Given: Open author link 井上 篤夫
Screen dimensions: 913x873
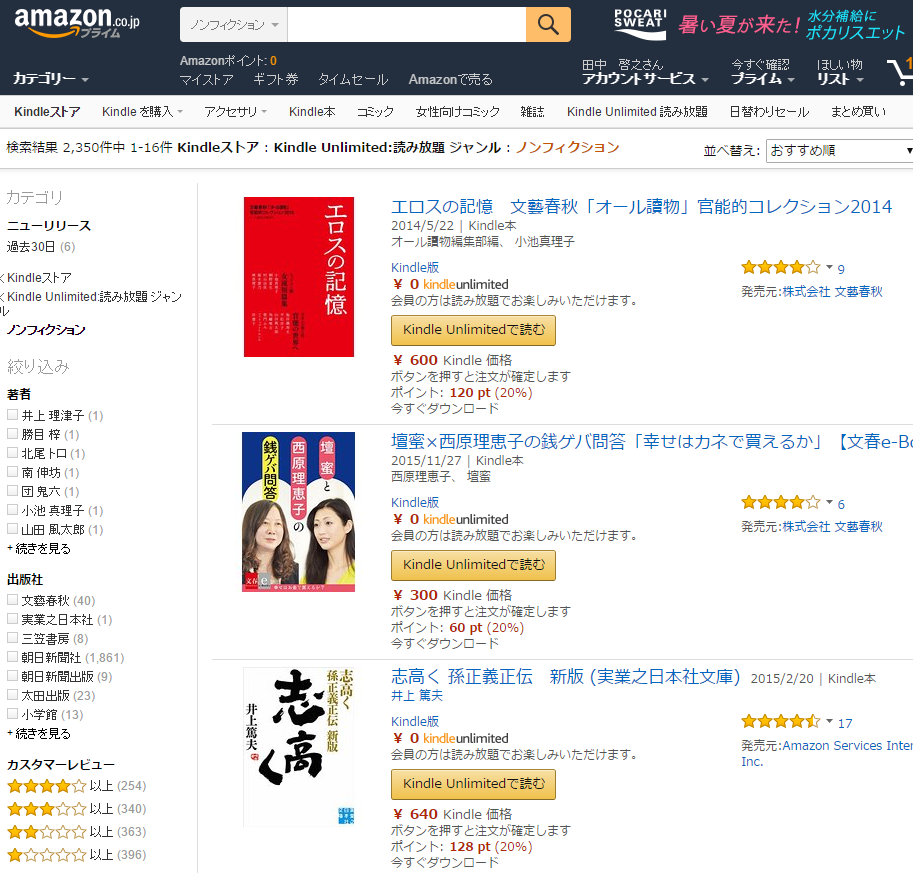Looking at the screenshot, I should pos(417,695).
